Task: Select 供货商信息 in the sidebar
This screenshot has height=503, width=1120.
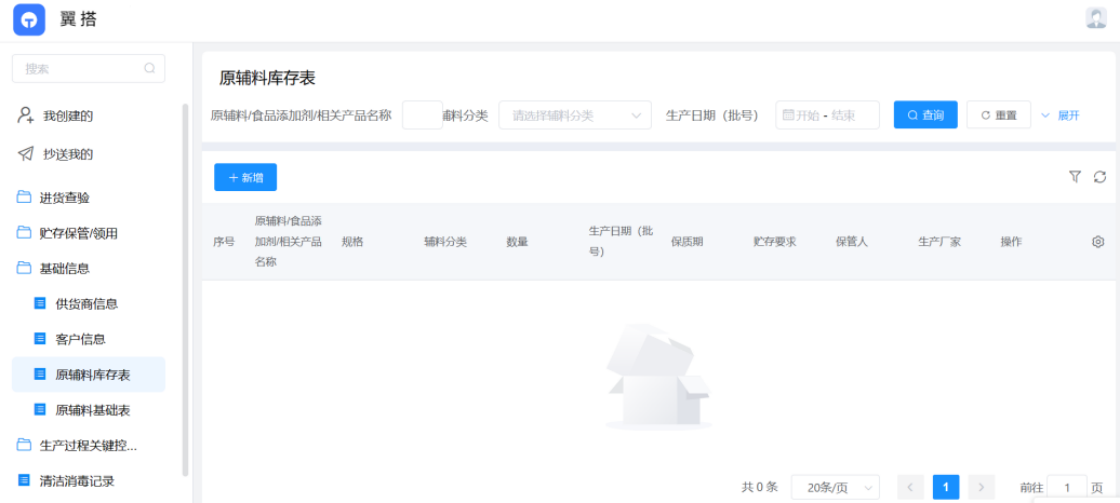Action: point(86,304)
